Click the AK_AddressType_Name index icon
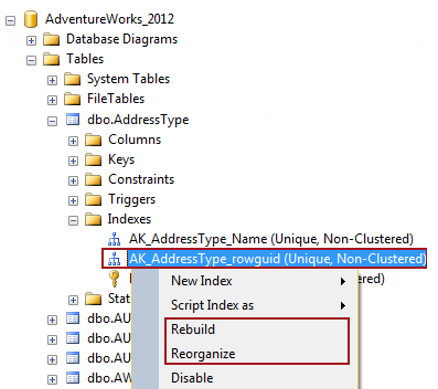The height and width of the screenshot is (389, 438). pos(114,239)
